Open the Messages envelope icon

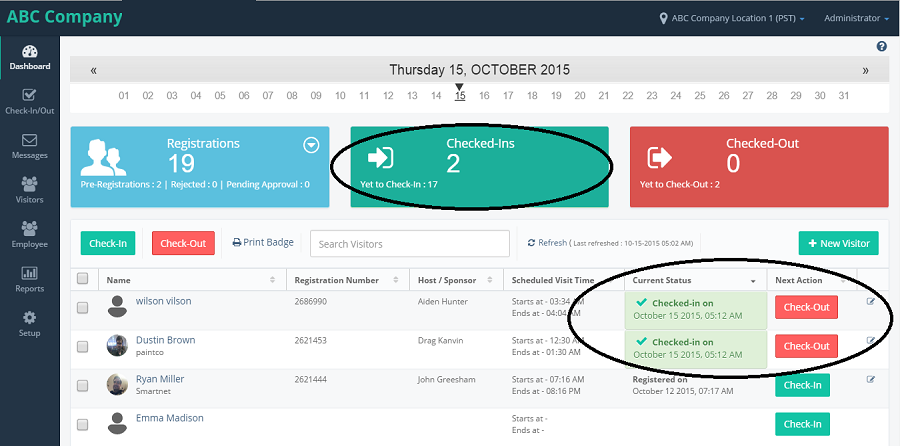(29, 140)
